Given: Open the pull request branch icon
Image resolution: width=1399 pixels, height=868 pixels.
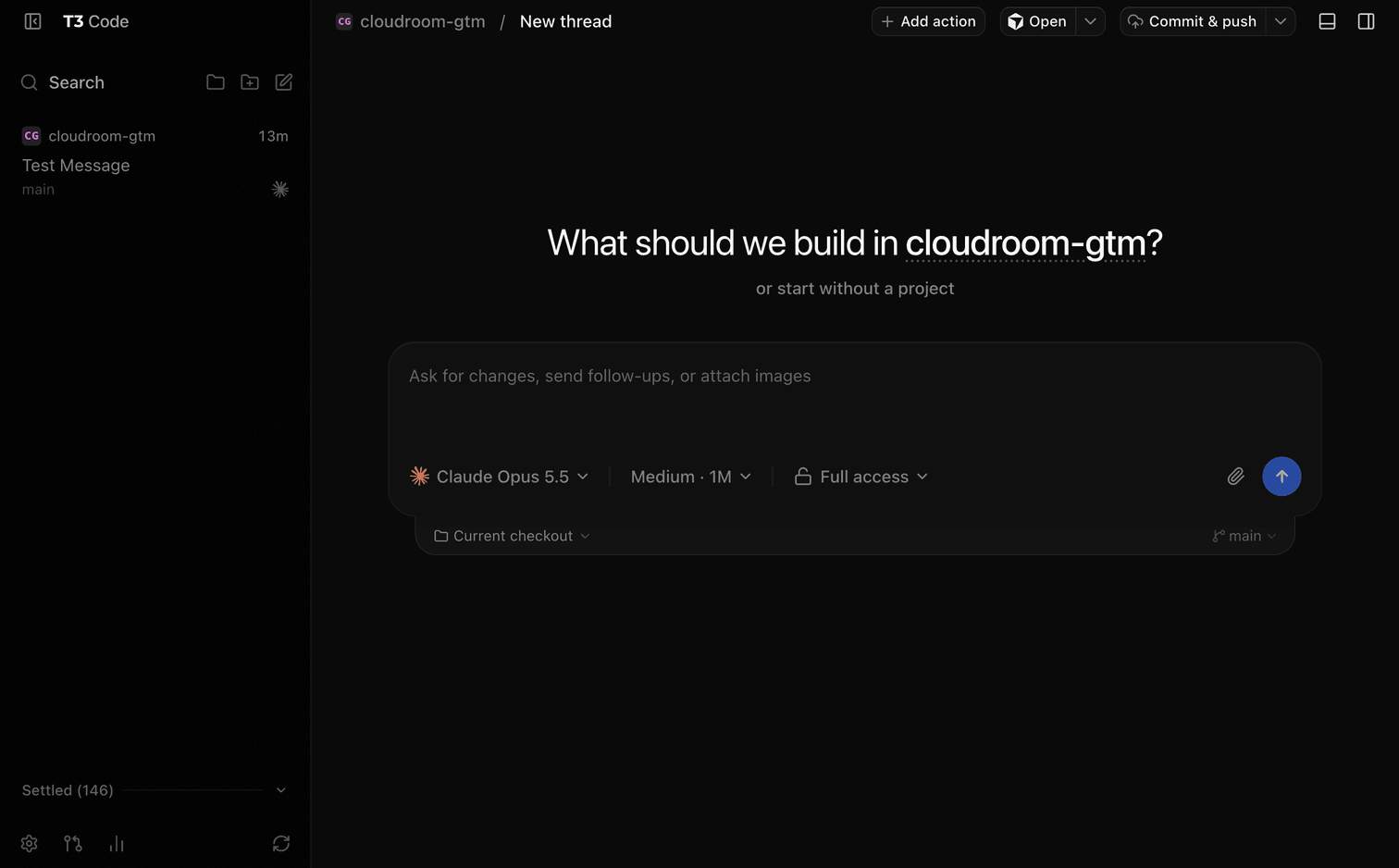Looking at the screenshot, I should (73, 843).
